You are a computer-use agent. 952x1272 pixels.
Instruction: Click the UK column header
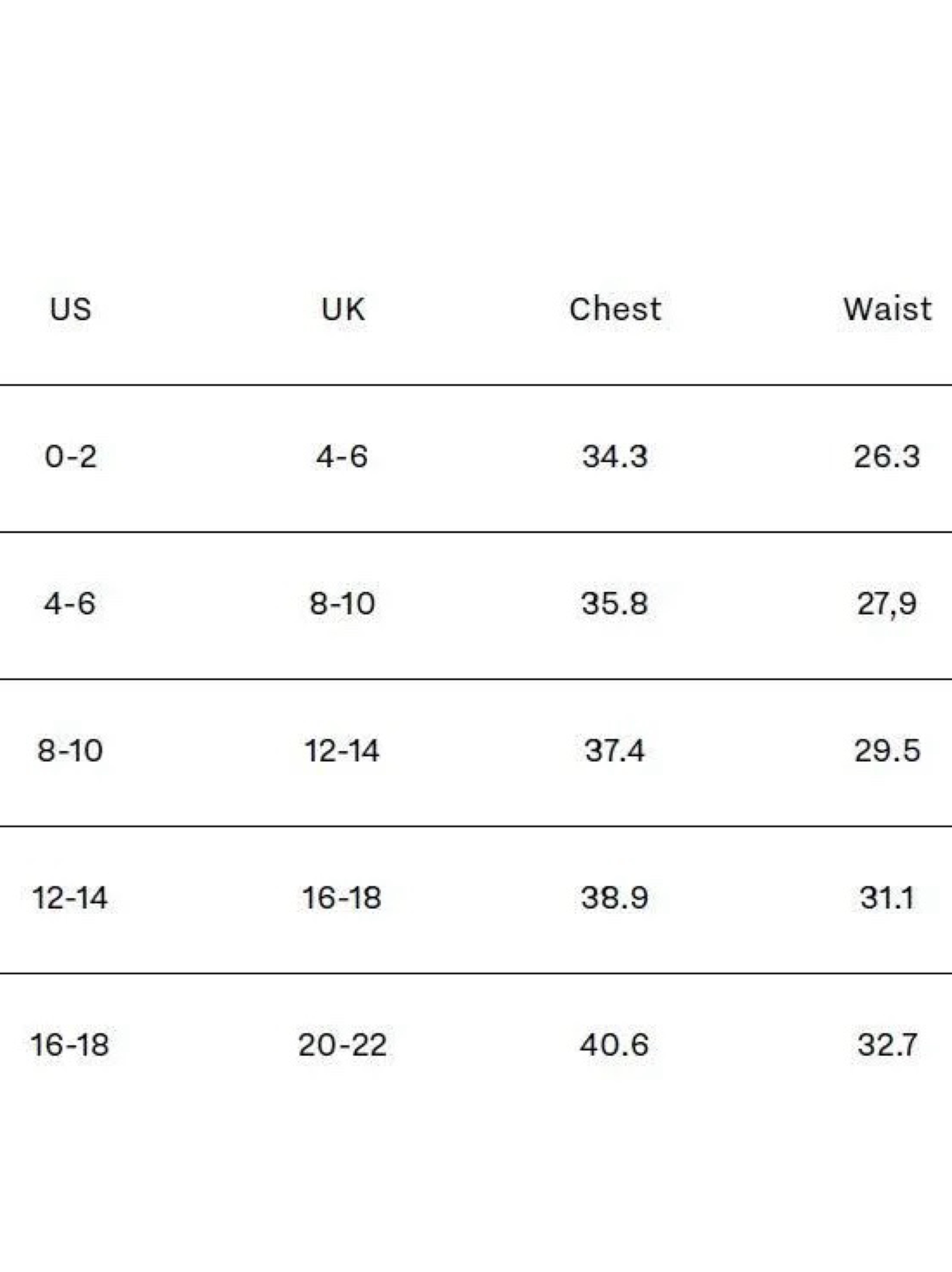(343, 309)
